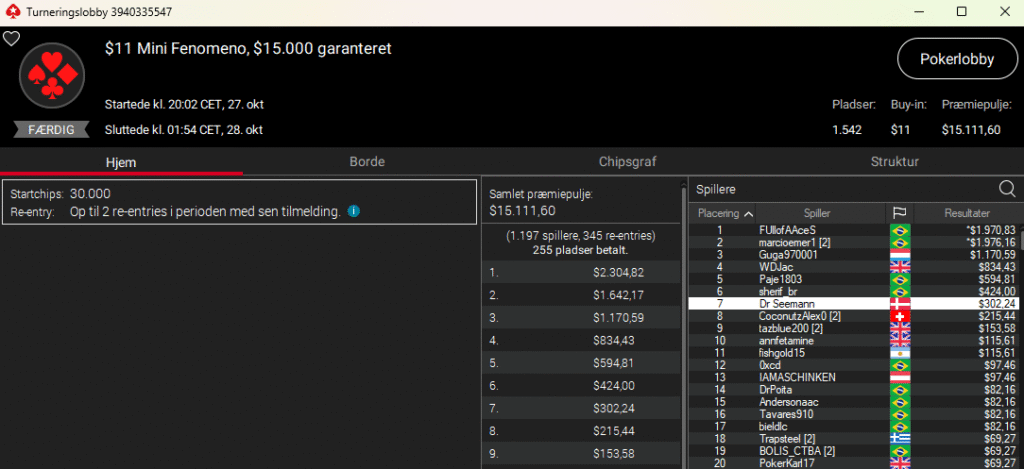The width and height of the screenshot is (1024, 469).
Task: Open the Pokerlobby button
Action: tap(956, 59)
